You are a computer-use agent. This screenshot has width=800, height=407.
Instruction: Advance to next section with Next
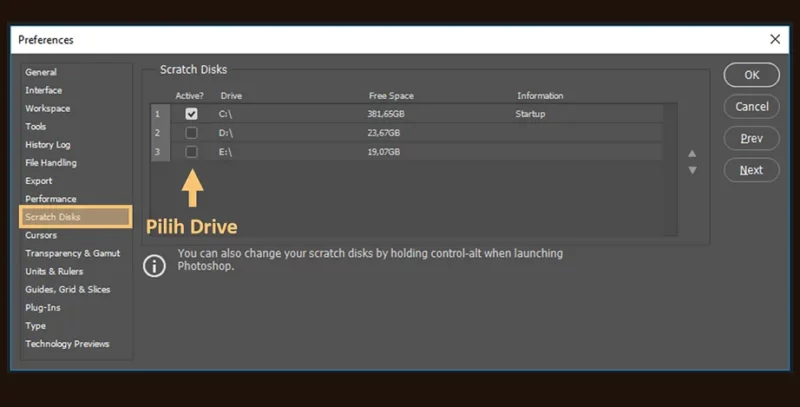click(x=752, y=170)
